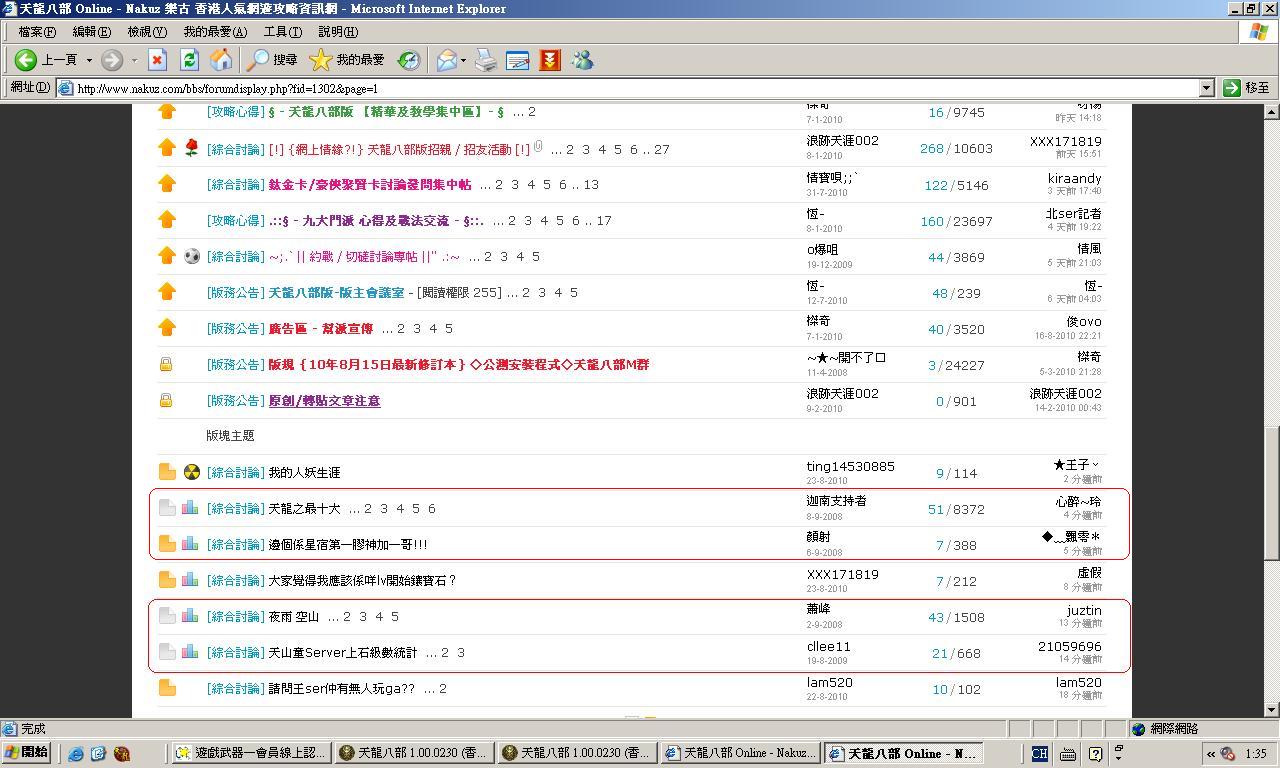Click the Windows 開始 Start button

(x=27, y=753)
